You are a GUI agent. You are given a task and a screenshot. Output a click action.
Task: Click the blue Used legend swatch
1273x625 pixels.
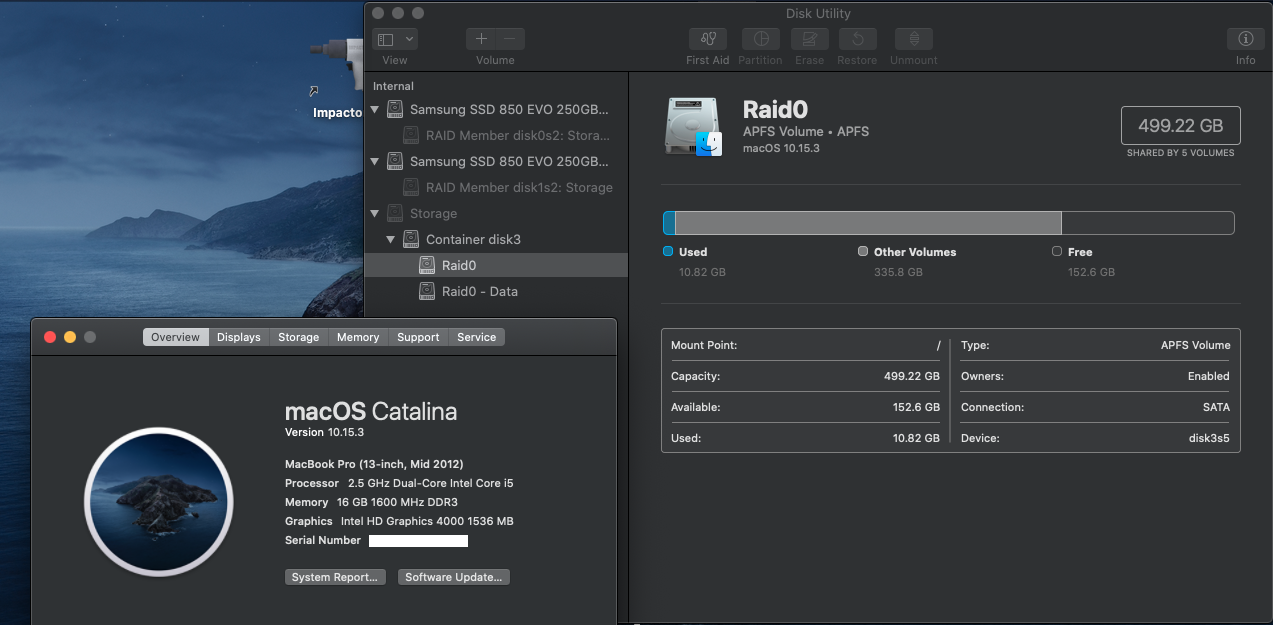click(x=668, y=252)
